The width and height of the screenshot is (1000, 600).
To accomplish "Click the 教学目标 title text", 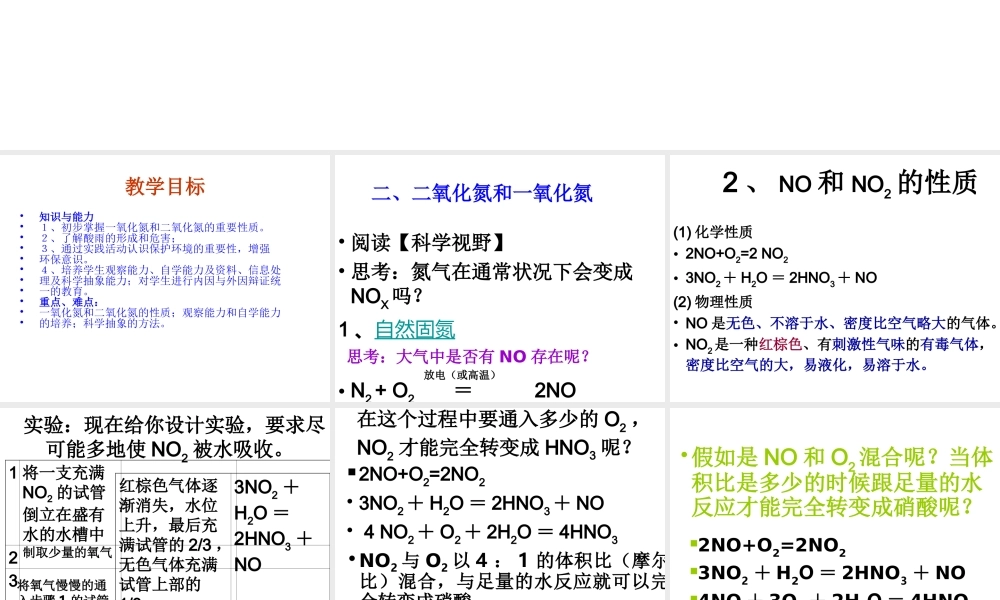I will click(x=165, y=186).
